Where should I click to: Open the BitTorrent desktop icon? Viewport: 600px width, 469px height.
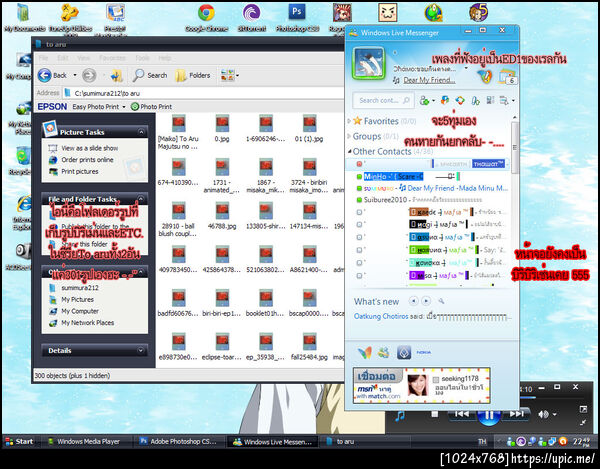click(251, 18)
